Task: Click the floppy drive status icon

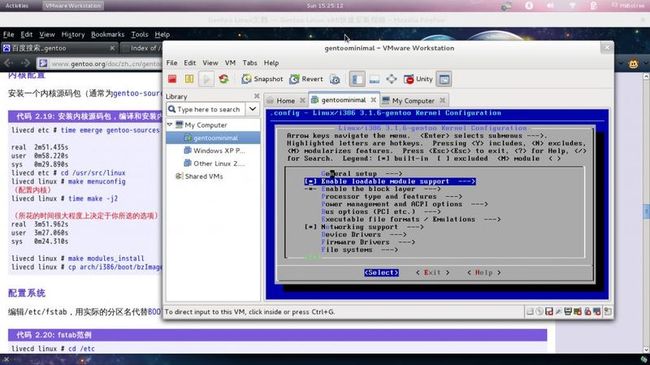Action: coord(549,311)
